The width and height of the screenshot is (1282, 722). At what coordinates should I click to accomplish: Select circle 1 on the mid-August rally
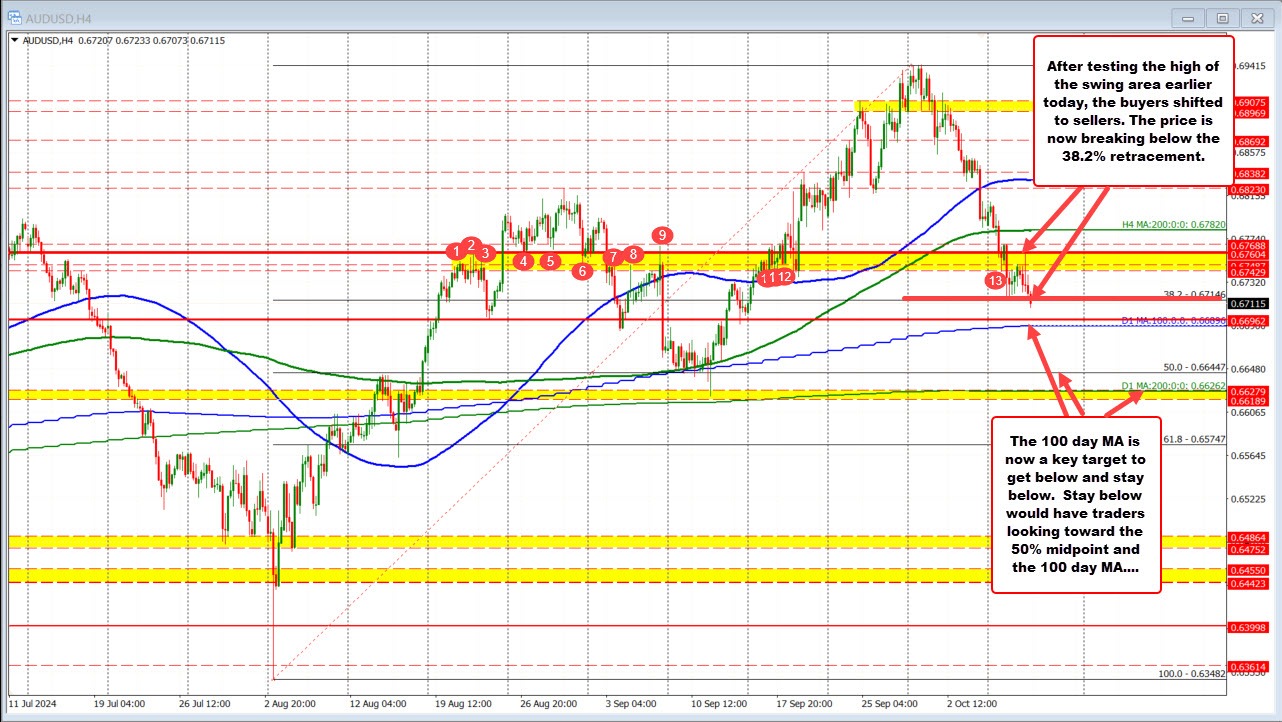point(456,249)
